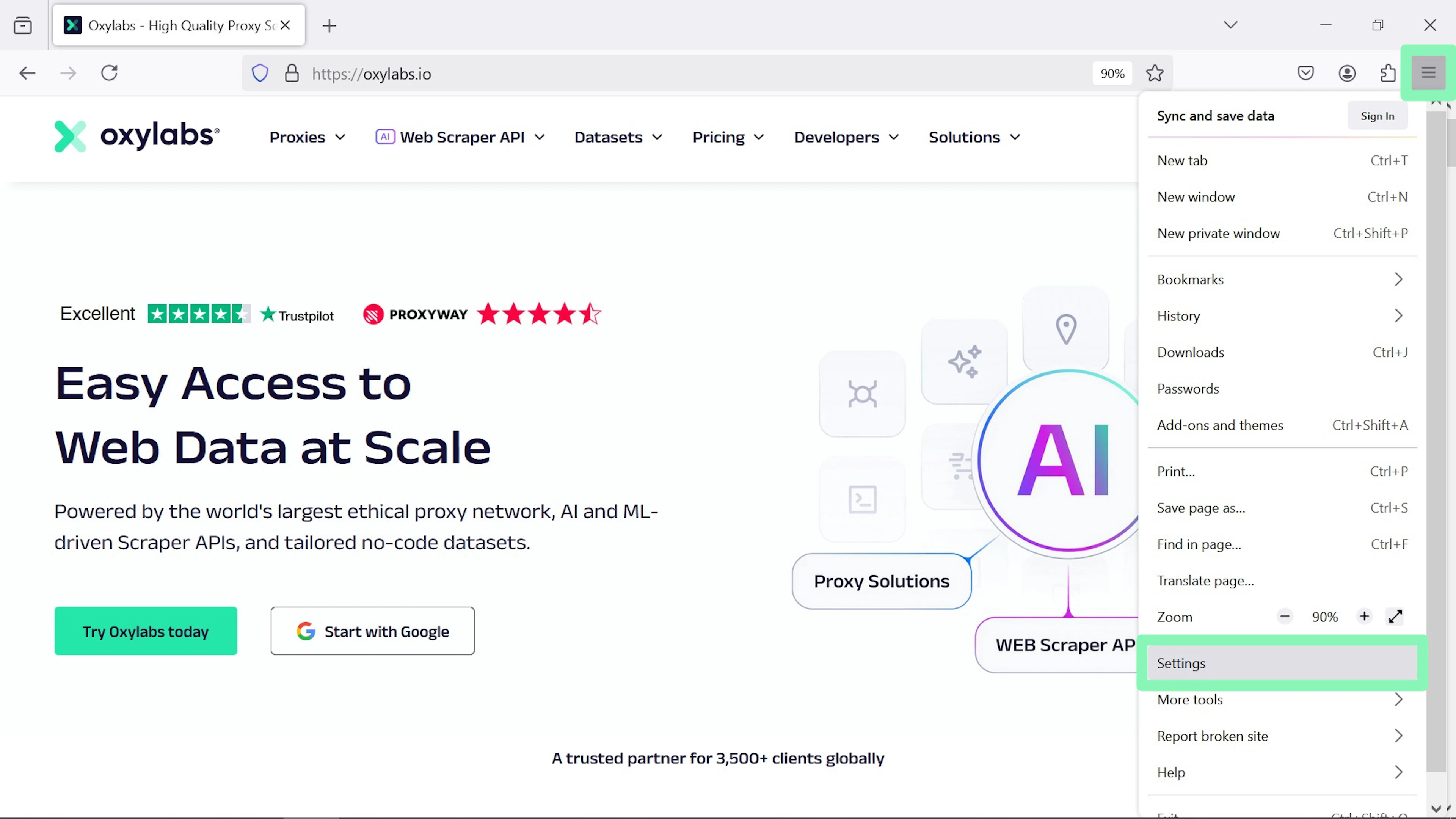Reload the current page

point(109,73)
